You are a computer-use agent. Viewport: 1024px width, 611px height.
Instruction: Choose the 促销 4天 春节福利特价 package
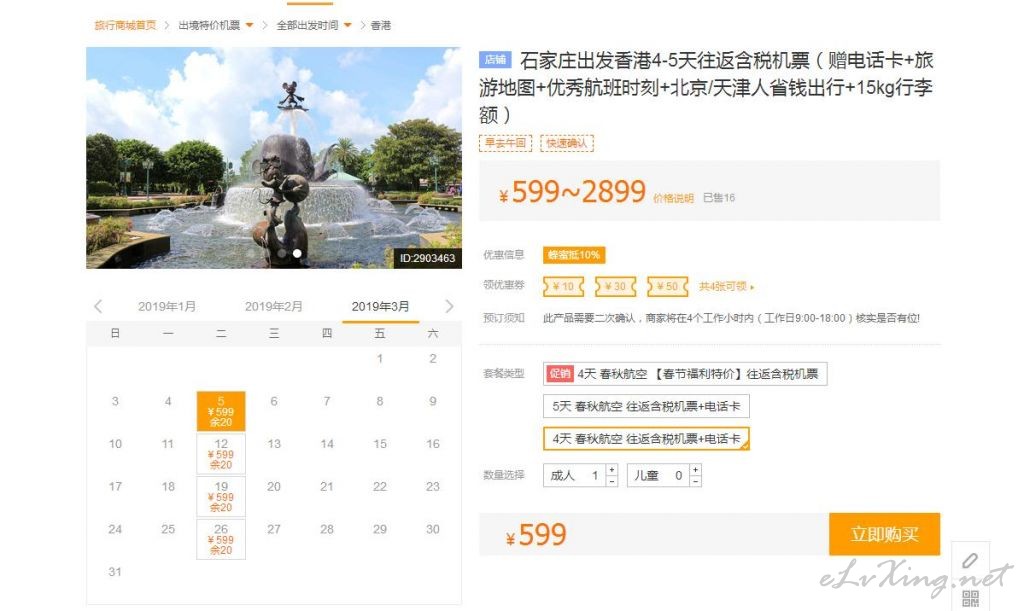[685, 374]
